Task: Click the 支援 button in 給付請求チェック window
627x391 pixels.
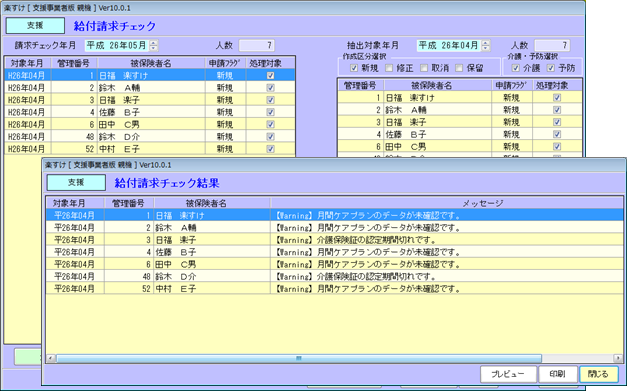Action: coord(35,26)
